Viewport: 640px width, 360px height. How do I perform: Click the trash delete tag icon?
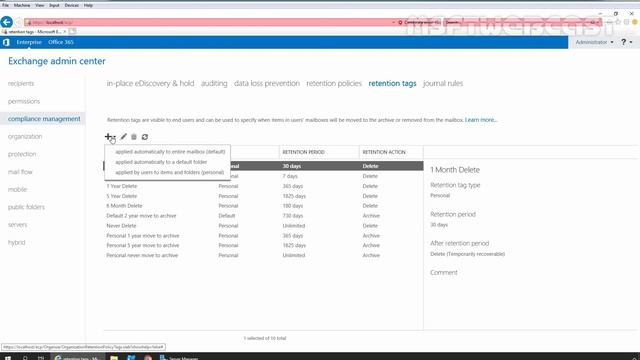point(134,137)
